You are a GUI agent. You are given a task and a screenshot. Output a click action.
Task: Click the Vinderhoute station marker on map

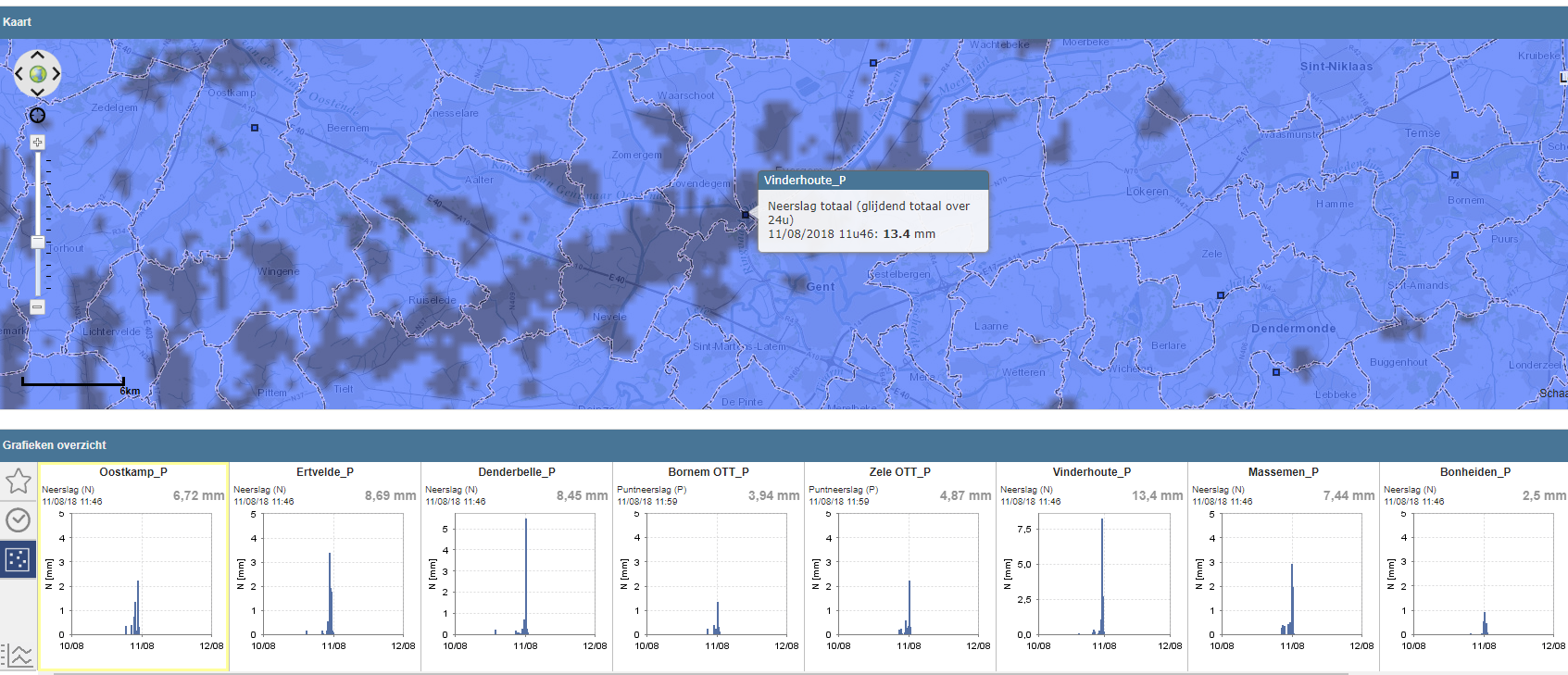[x=746, y=214]
